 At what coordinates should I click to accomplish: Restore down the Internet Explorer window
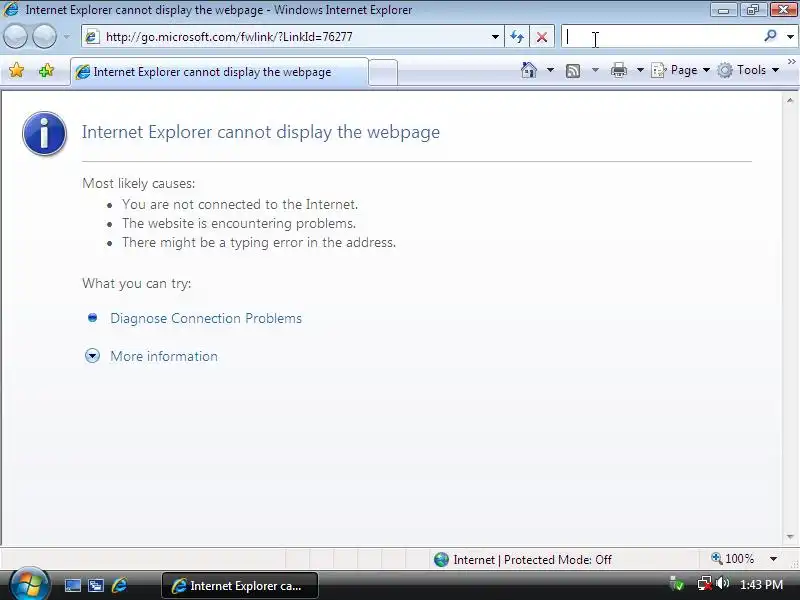[x=753, y=10]
